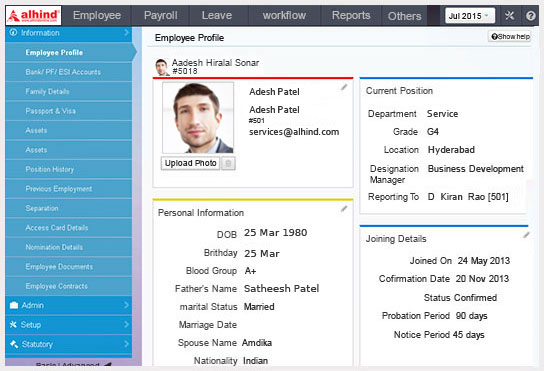The image size is (544, 371).
Task: Click the Current Position heading
Action: pyautogui.click(x=399, y=91)
